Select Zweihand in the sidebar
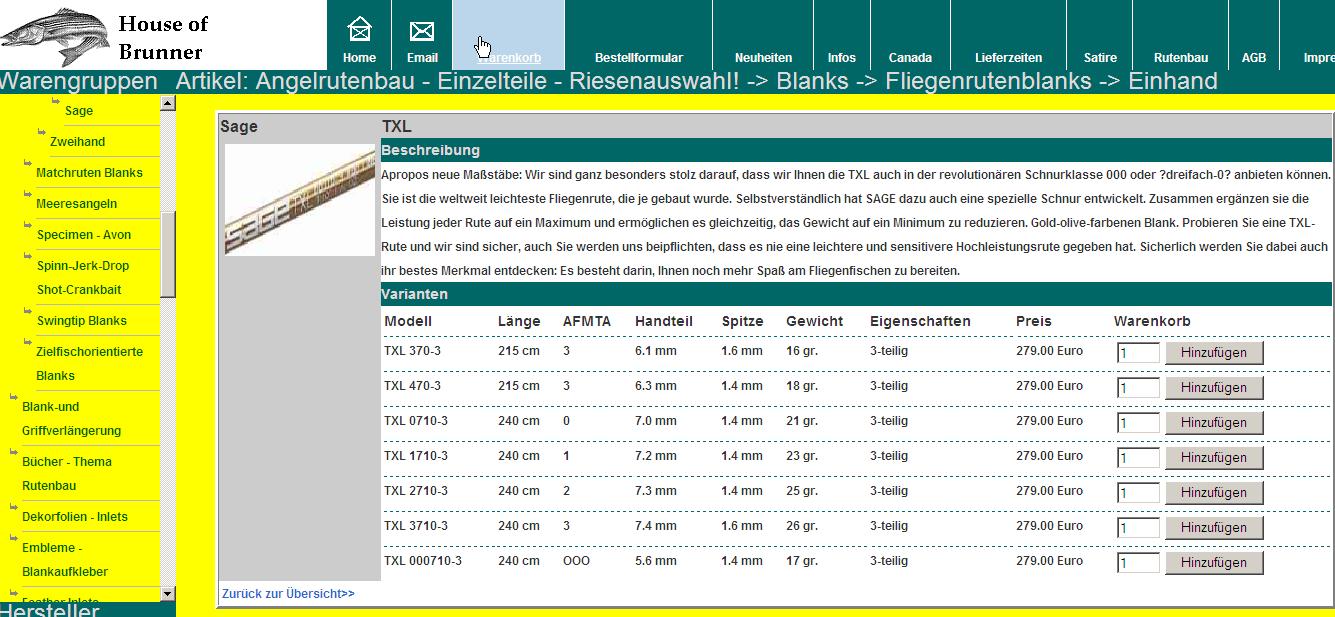This screenshot has height=617, width=1335. pos(77,142)
